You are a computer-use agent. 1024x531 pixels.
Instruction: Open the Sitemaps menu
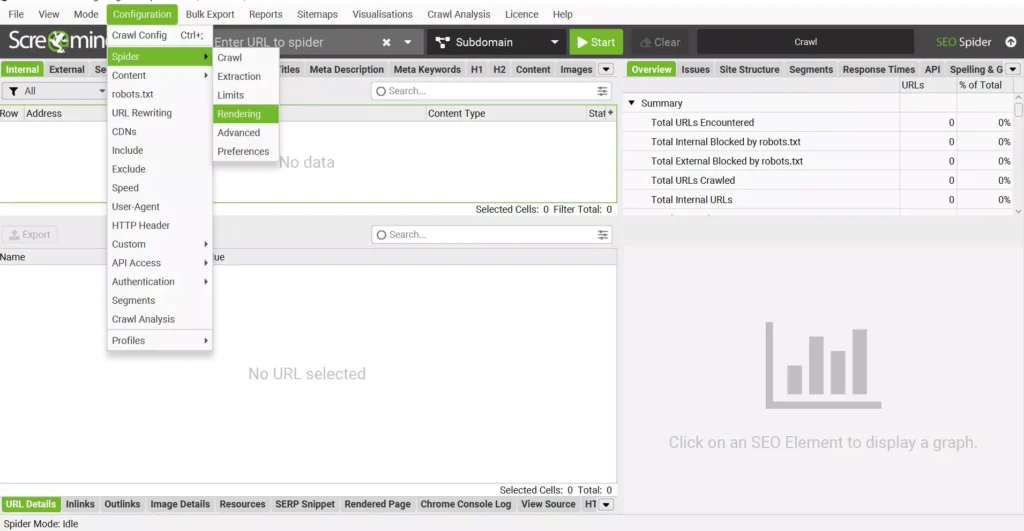(x=317, y=14)
